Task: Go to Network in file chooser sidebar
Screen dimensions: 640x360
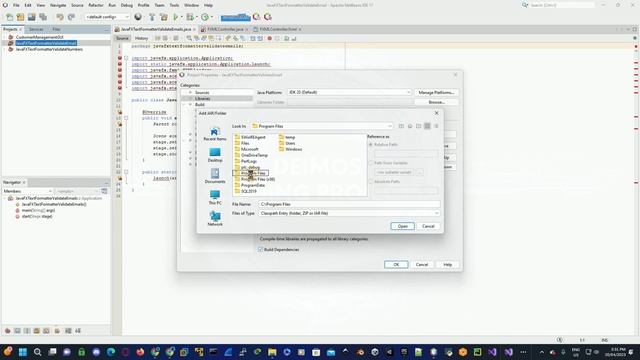Action: [x=215, y=219]
